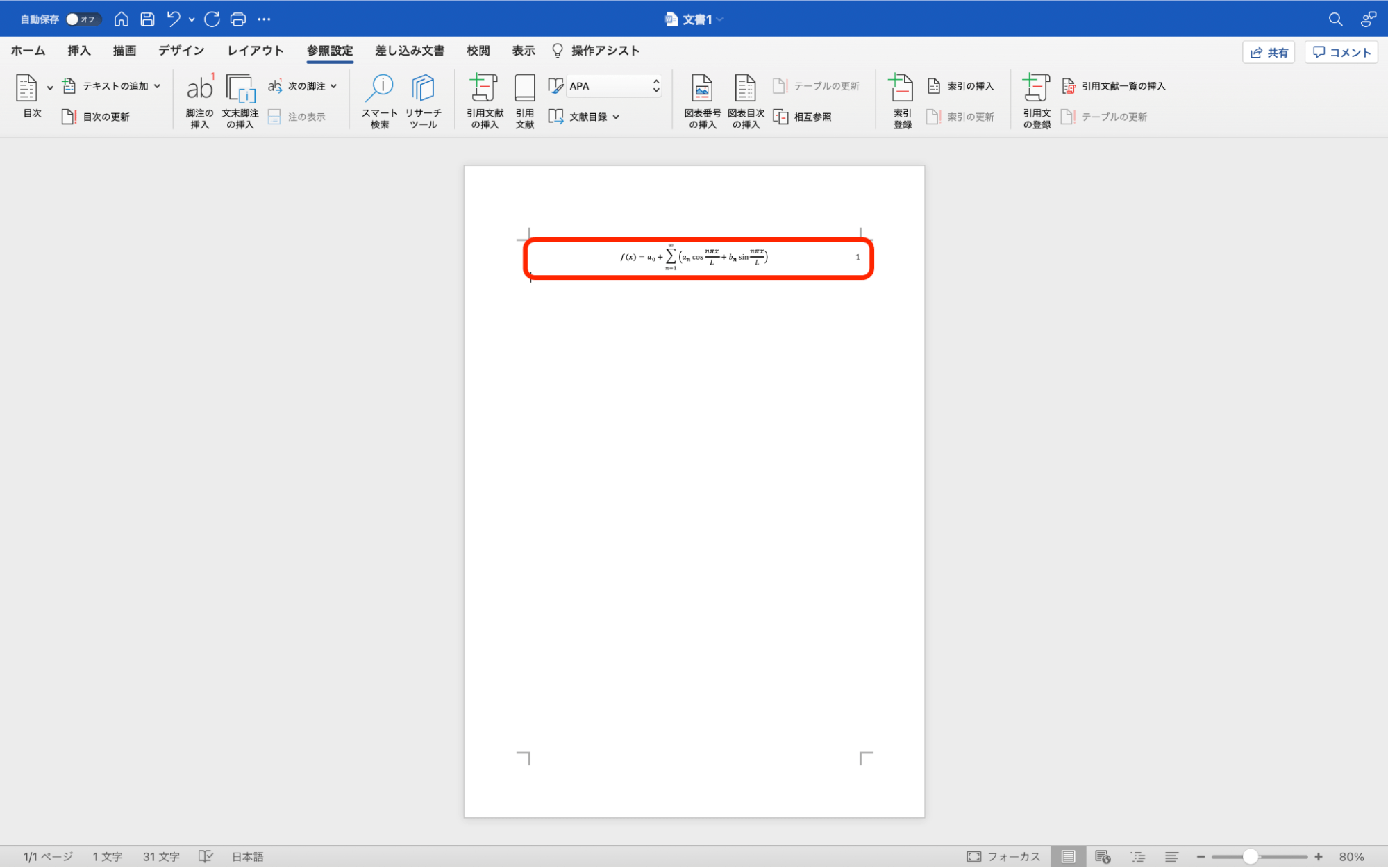Click the Fourier series equation in document
1388x868 pixels.
[694, 257]
